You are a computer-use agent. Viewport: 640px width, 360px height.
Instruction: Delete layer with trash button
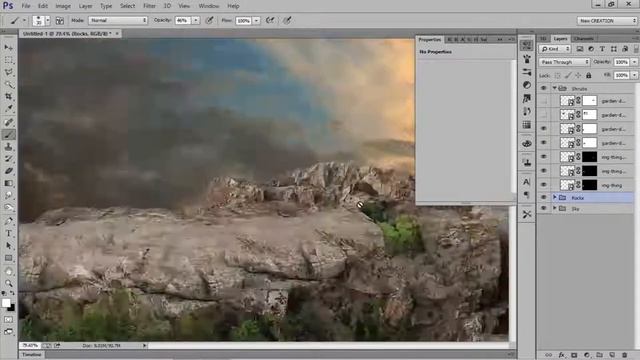(624, 355)
